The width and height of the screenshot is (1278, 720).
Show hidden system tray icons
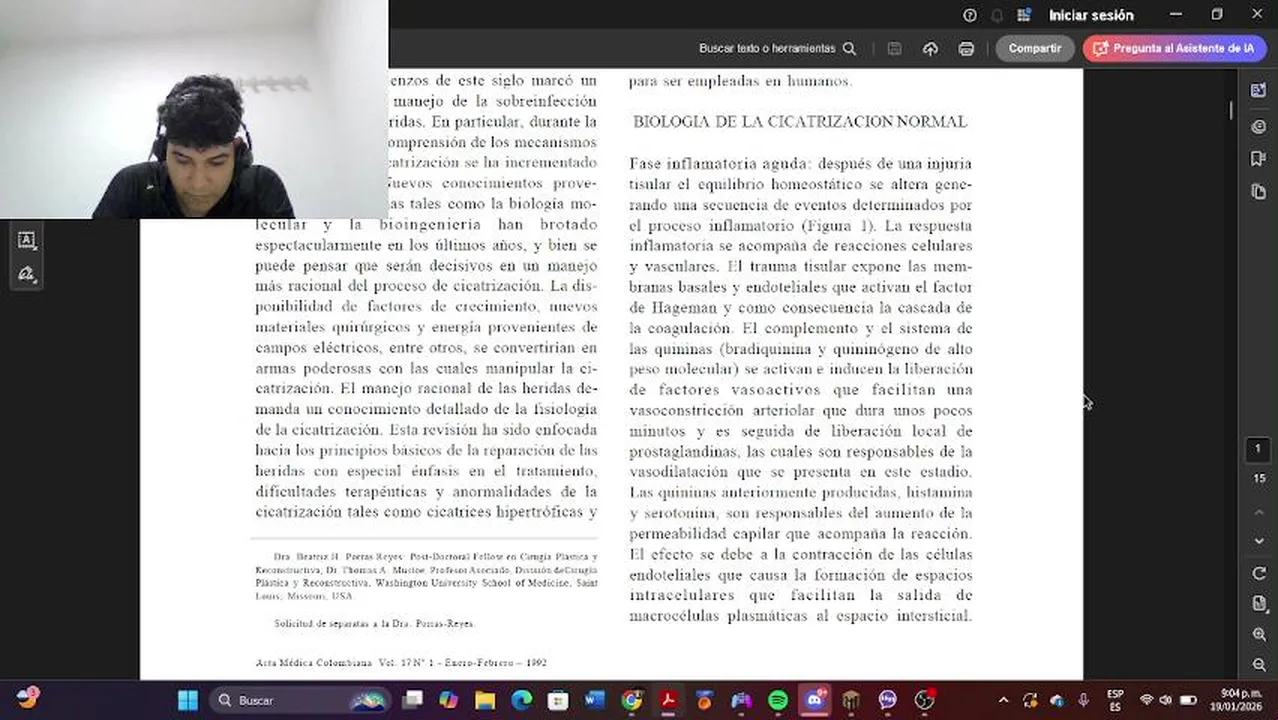click(1004, 700)
